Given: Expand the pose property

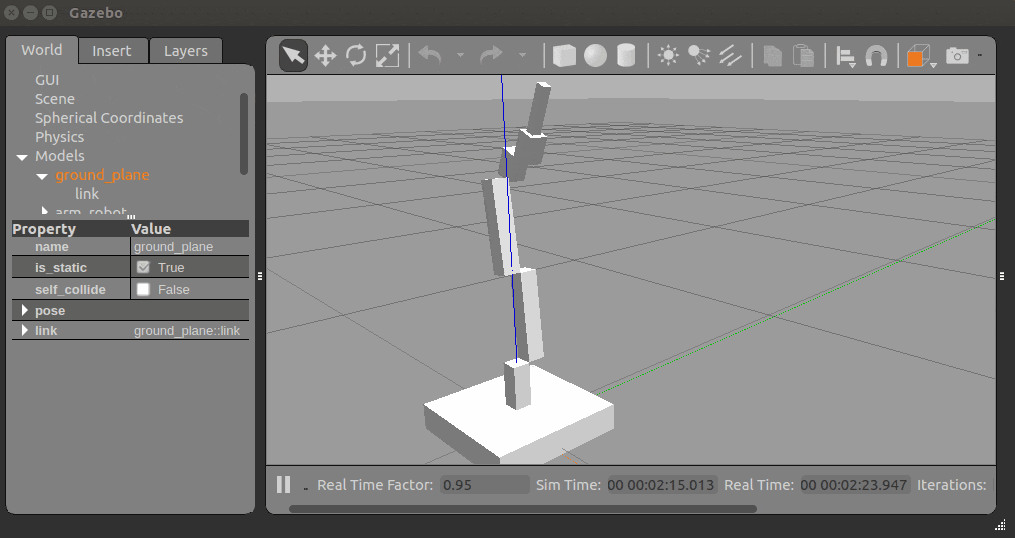Looking at the screenshot, I should coord(25,310).
